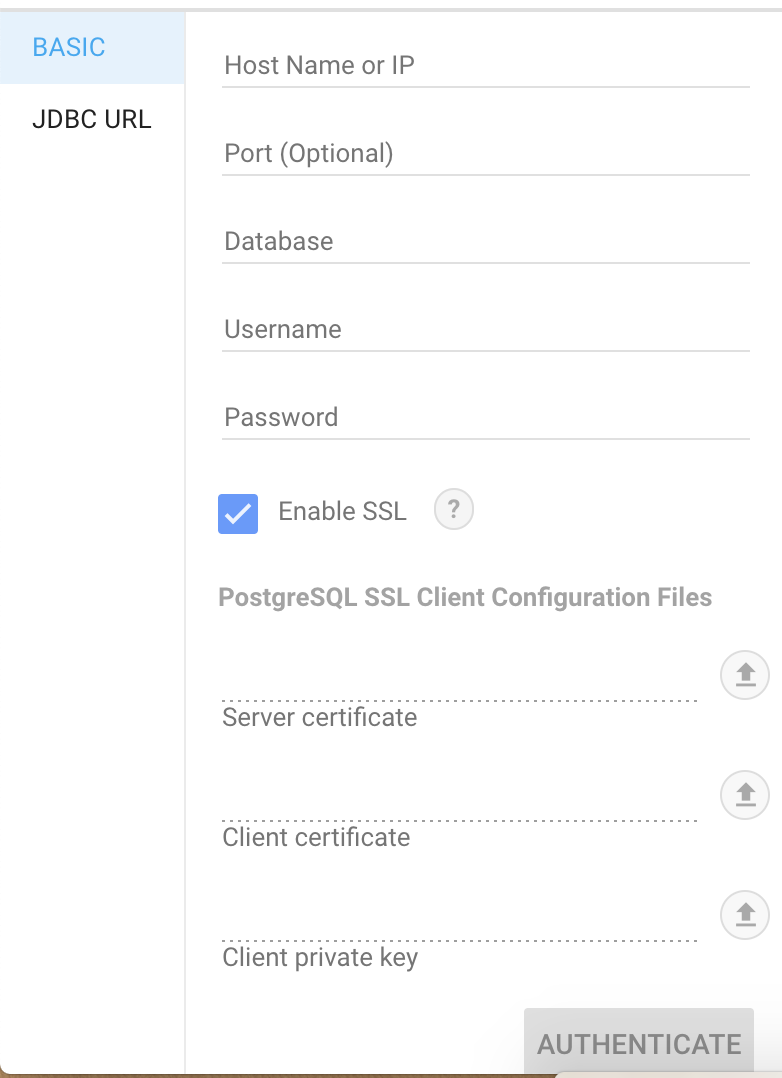The height and width of the screenshot is (1078, 782).
Task: Click the 'Client private key' caption text
Action: [321, 958]
